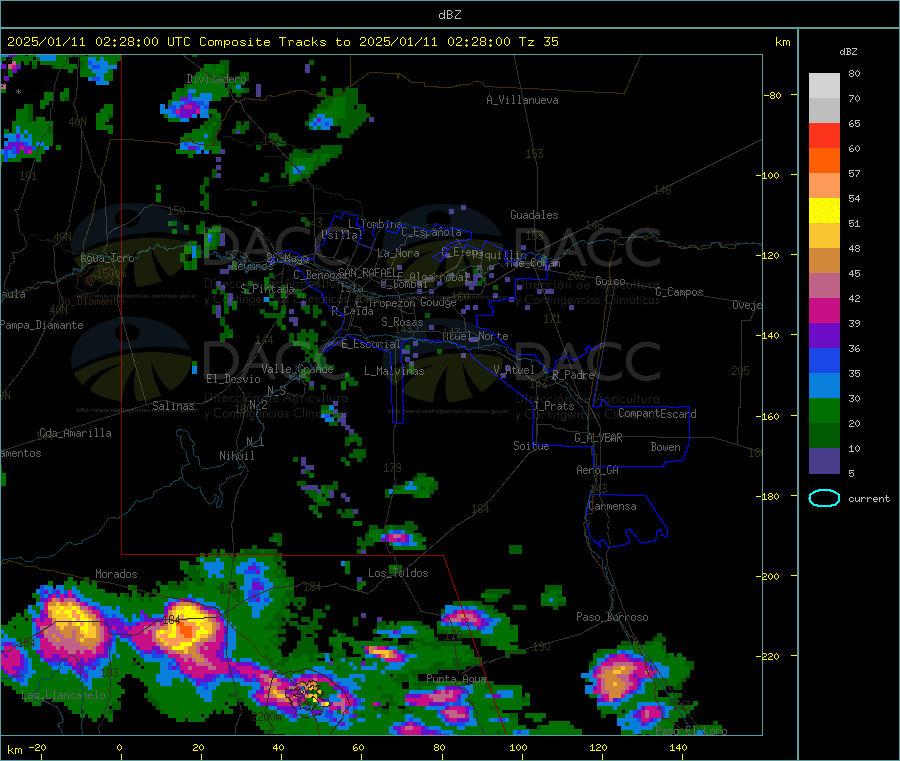Select the slate 5 dBZ color swatch
900x761 pixels.
pyautogui.click(x=824, y=461)
